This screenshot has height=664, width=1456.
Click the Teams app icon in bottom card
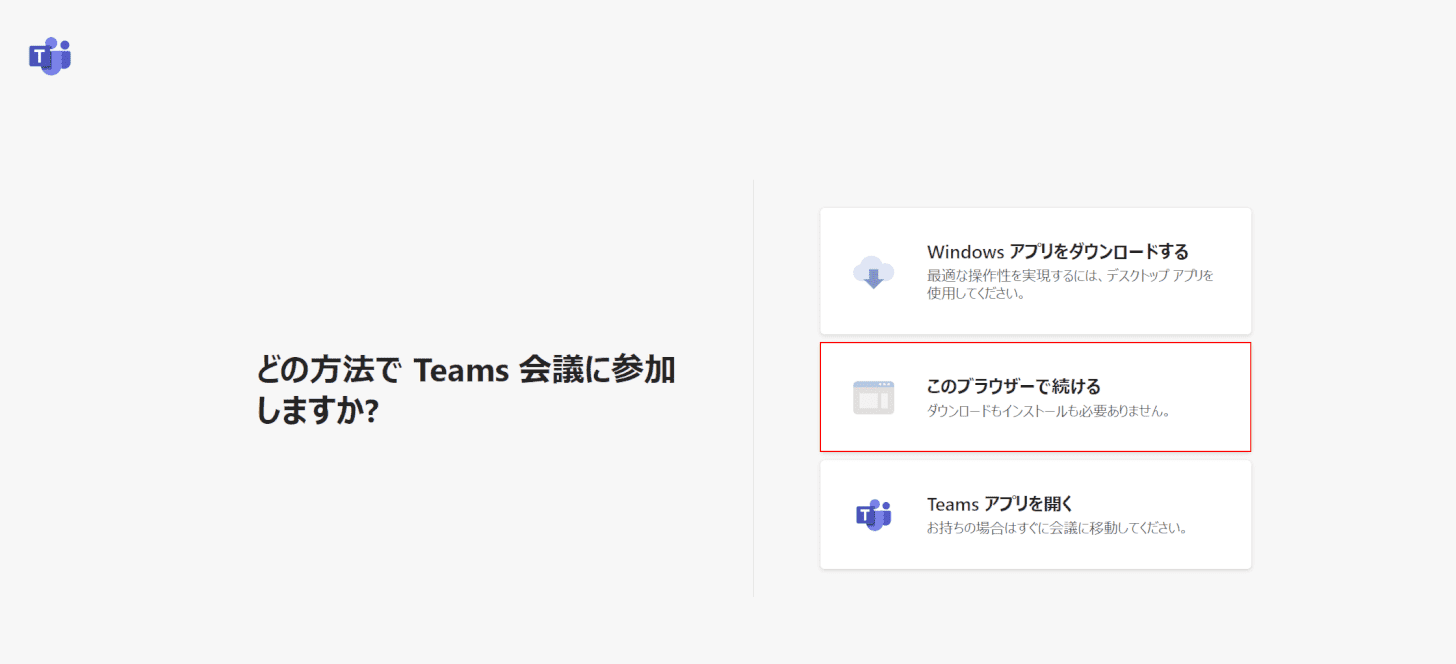pos(873,515)
